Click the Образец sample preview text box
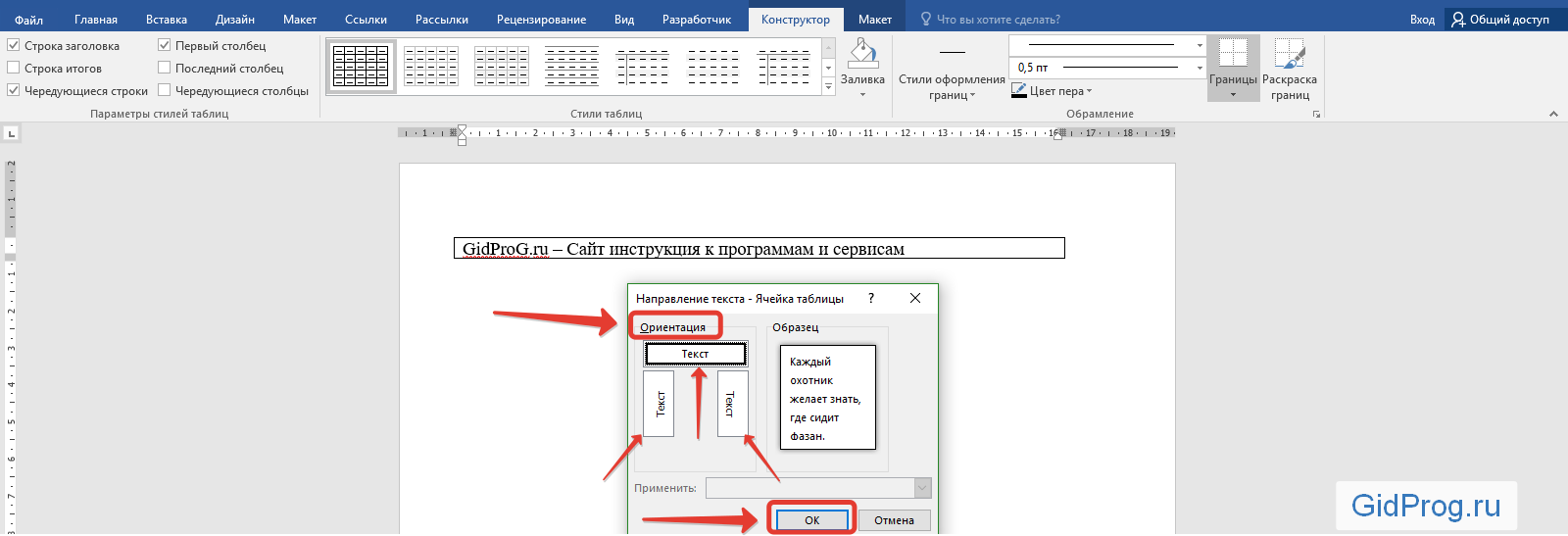This screenshot has height=536, width=1568. coord(828,397)
